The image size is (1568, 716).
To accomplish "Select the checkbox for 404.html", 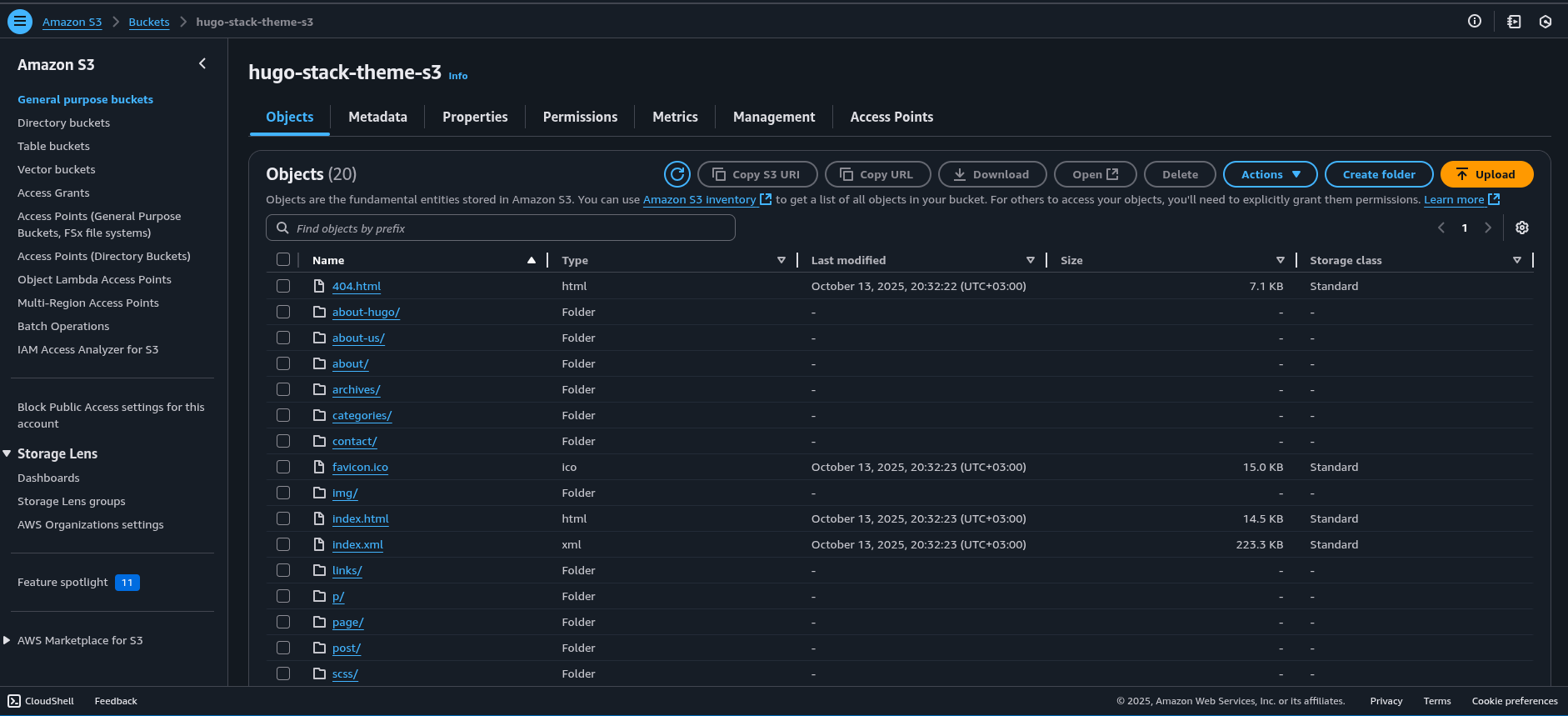I will [x=283, y=286].
